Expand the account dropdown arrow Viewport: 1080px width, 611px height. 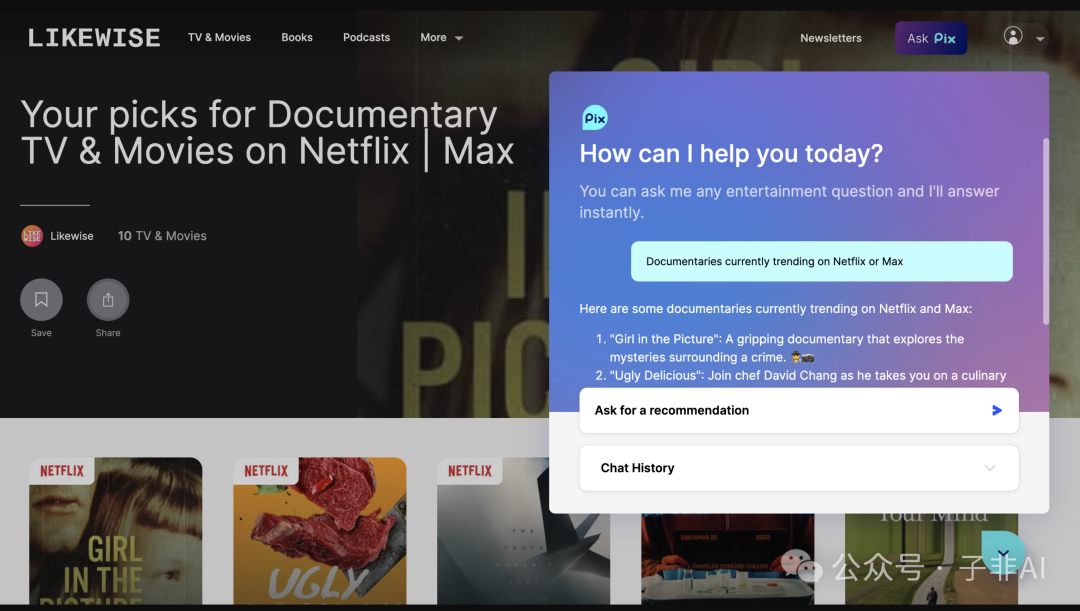click(x=1040, y=39)
